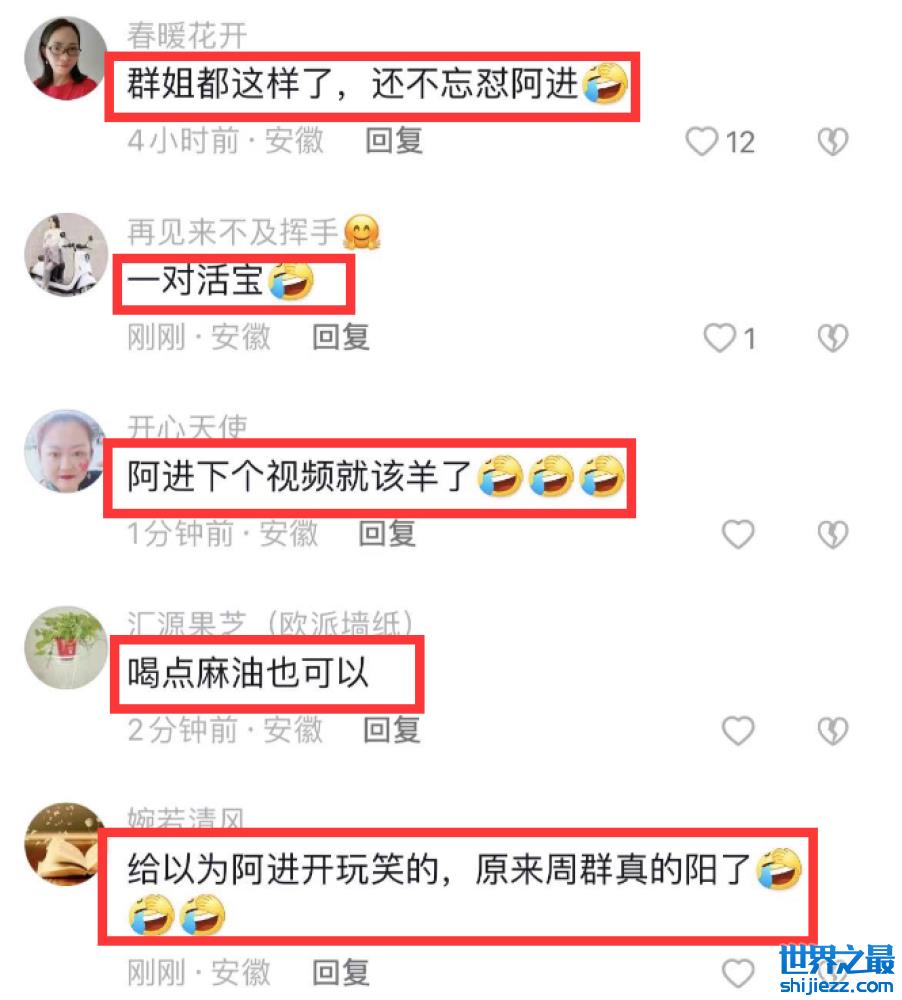Reply to the 一对活宝 comment
This screenshot has height=1000, width=902.
tap(340, 337)
